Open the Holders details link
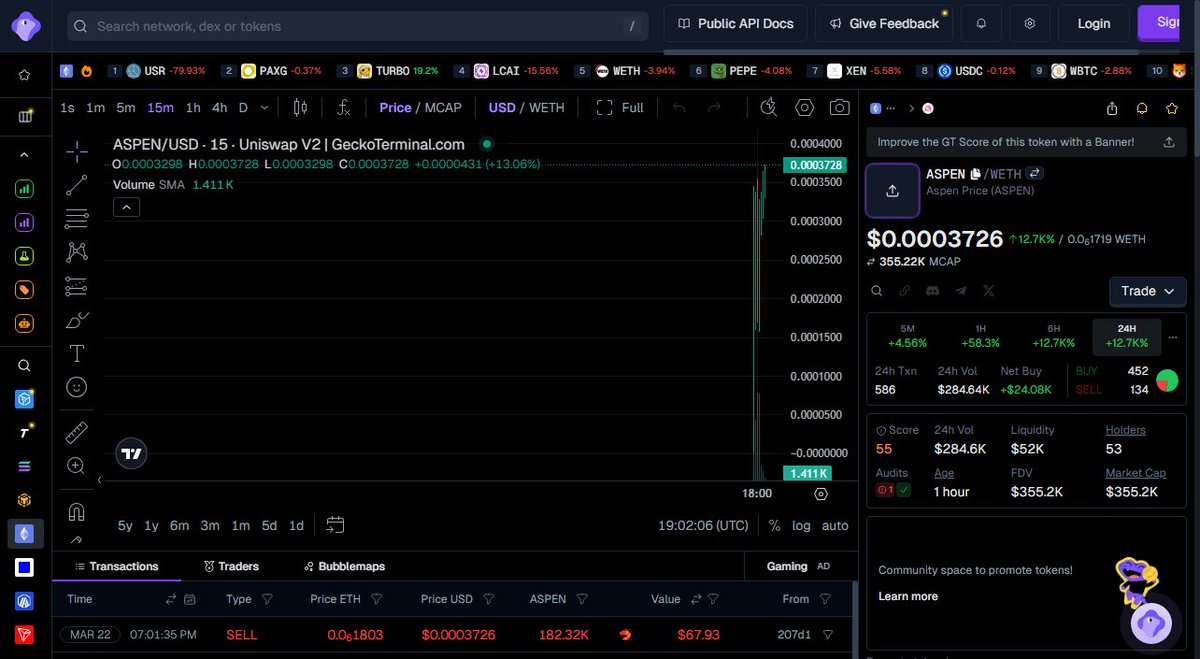 tap(1125, 430)
